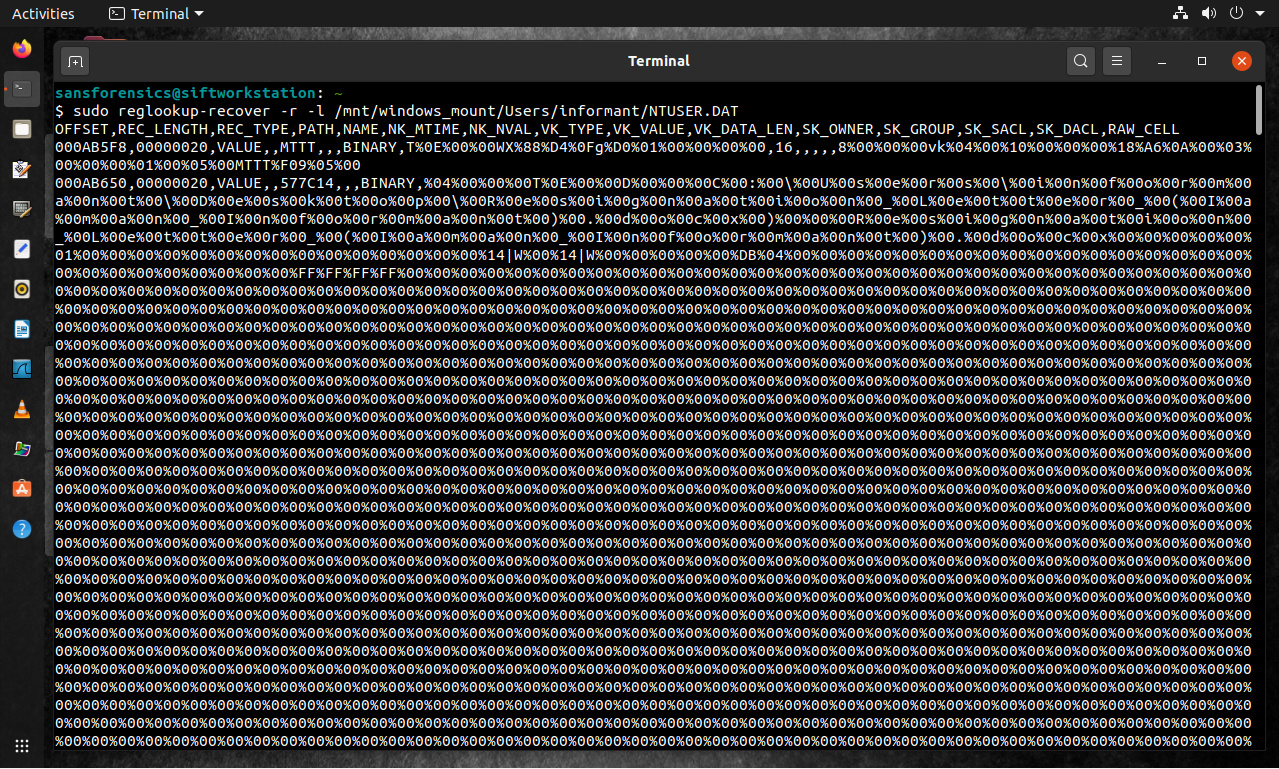Open the terminal hamburger menu

coord(1118,61)
